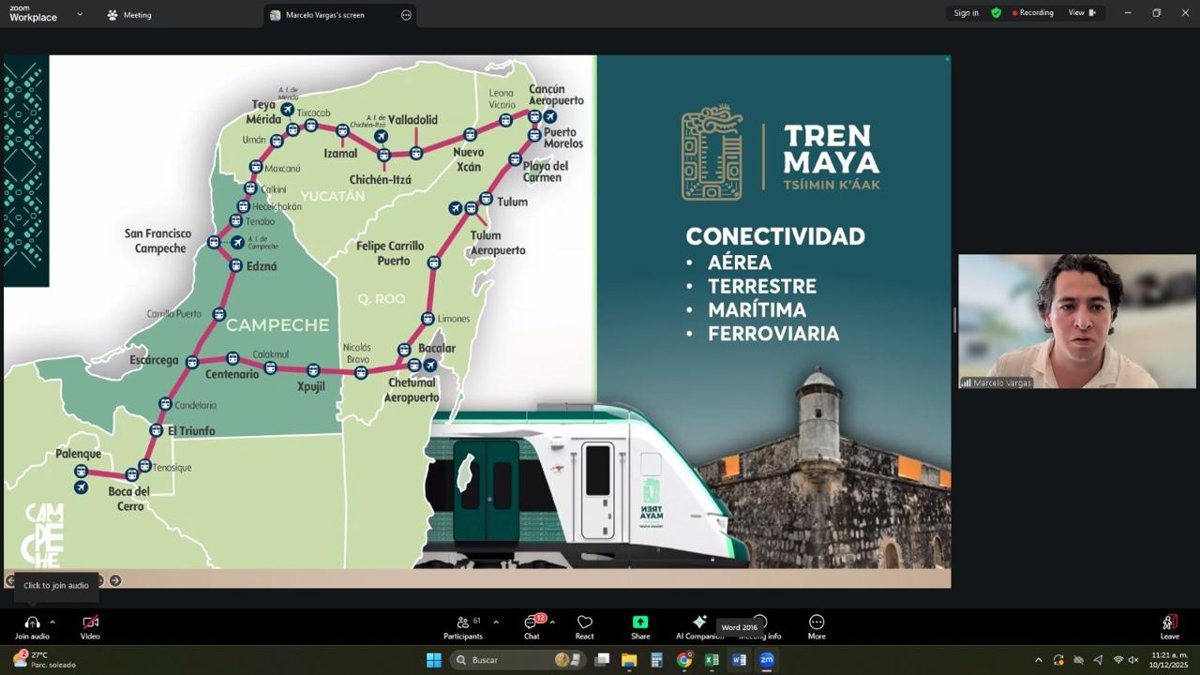This screenshot has width=1200, height=675.
Task: Click the green encryption shield icon
Action: pyautogui.click(x=996, y=13)
